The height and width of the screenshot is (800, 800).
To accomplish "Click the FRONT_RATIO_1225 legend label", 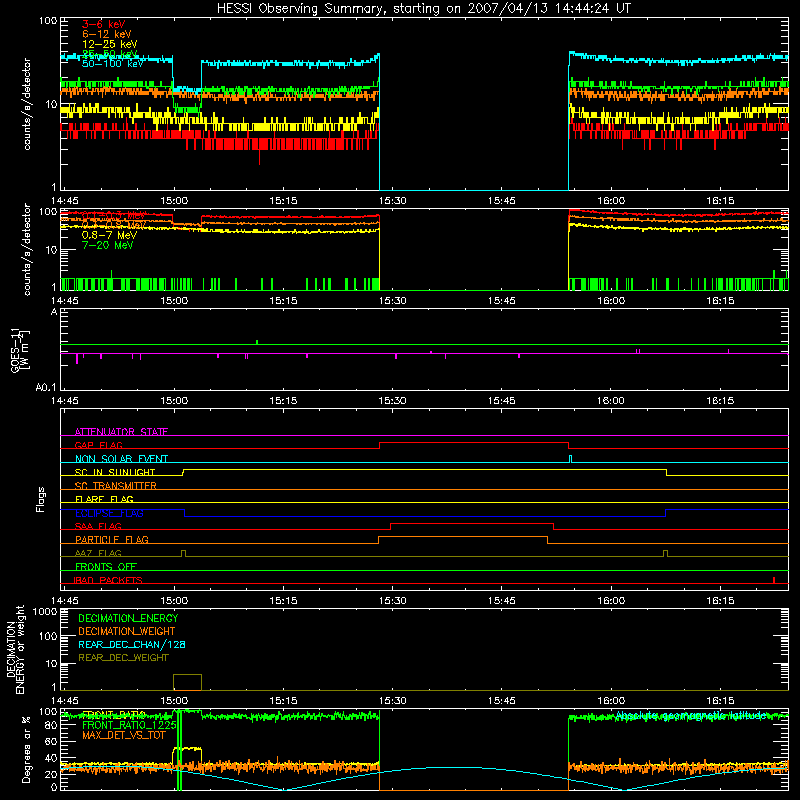I will pos(129,725).
